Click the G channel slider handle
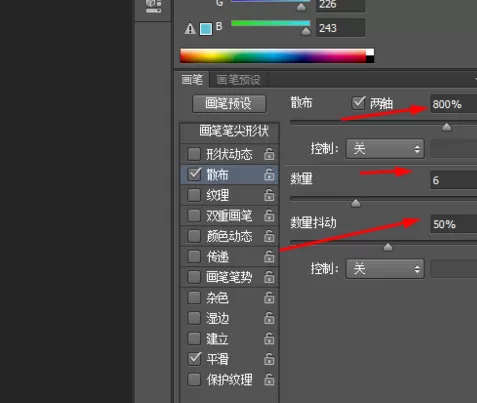 (x=301, y=7)
